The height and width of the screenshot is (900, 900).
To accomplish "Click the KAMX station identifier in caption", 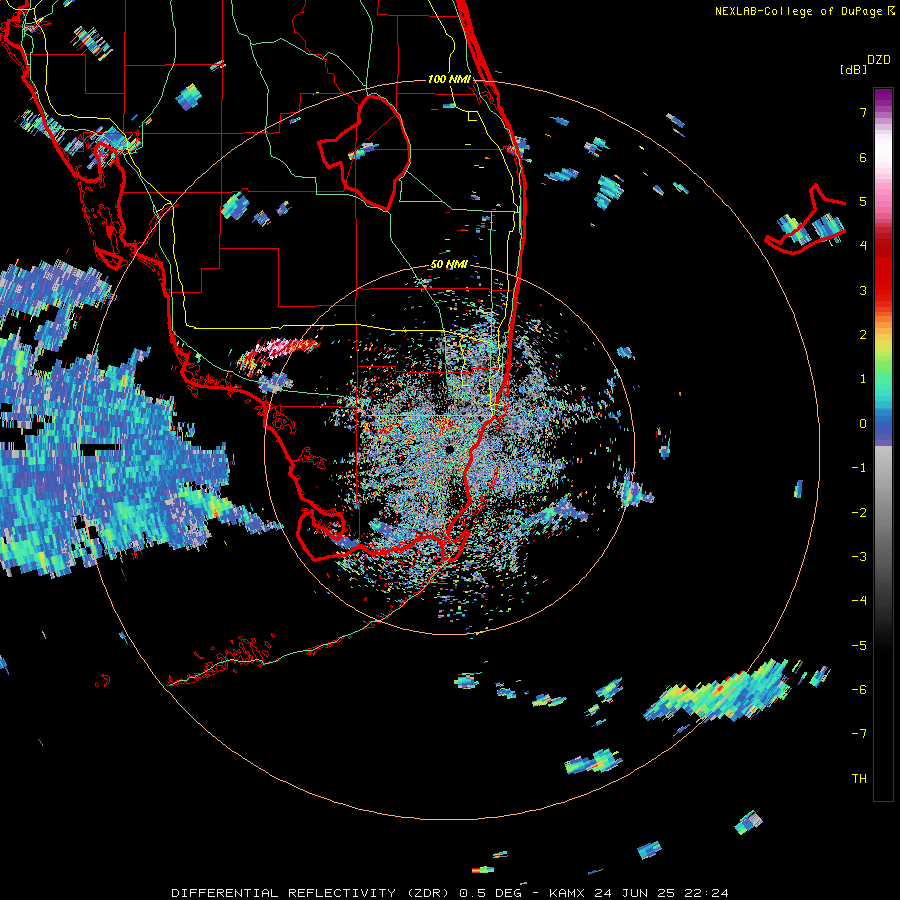I will click(x=567, y=893).
